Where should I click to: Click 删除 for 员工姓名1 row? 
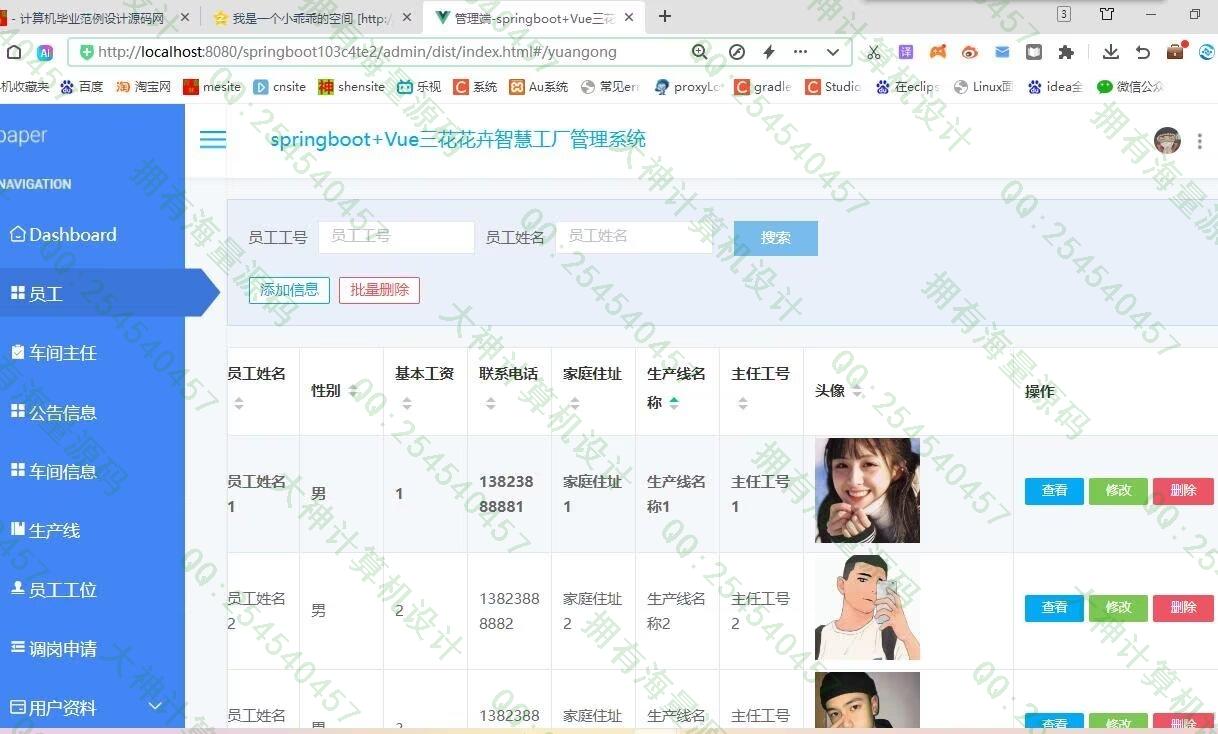coord(1183,491)
